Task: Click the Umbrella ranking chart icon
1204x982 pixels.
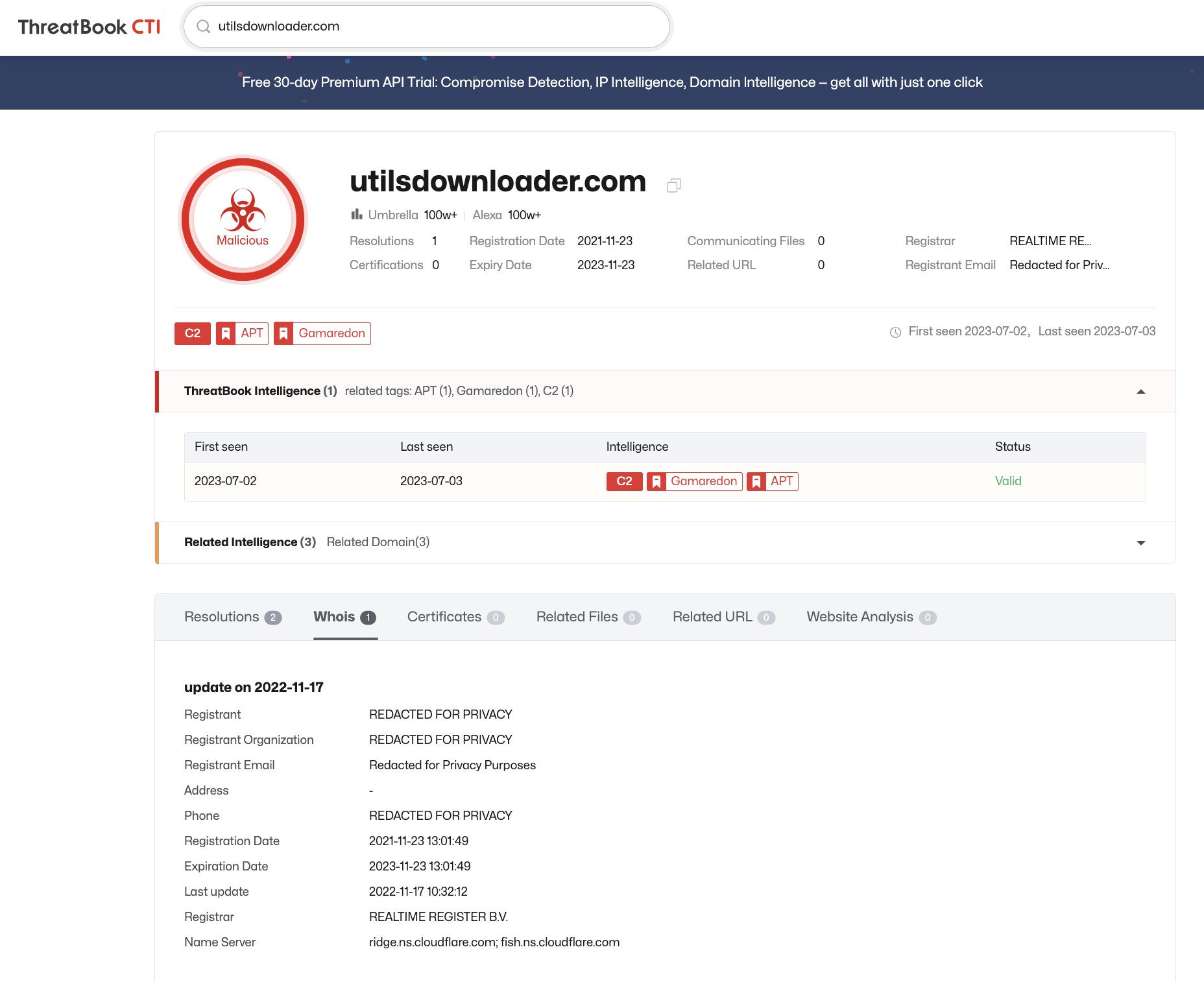Action: pos(355,214)
